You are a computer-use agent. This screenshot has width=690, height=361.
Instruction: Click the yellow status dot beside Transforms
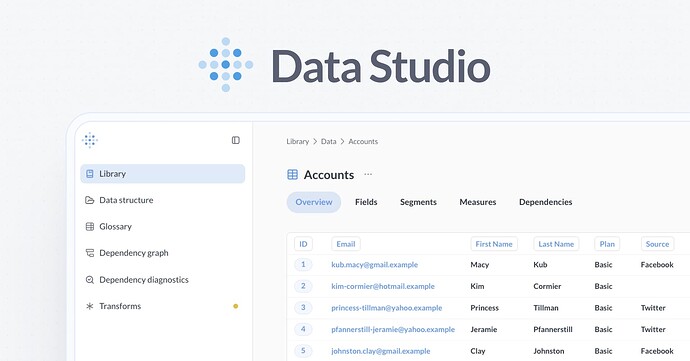[x=235, y=306]
